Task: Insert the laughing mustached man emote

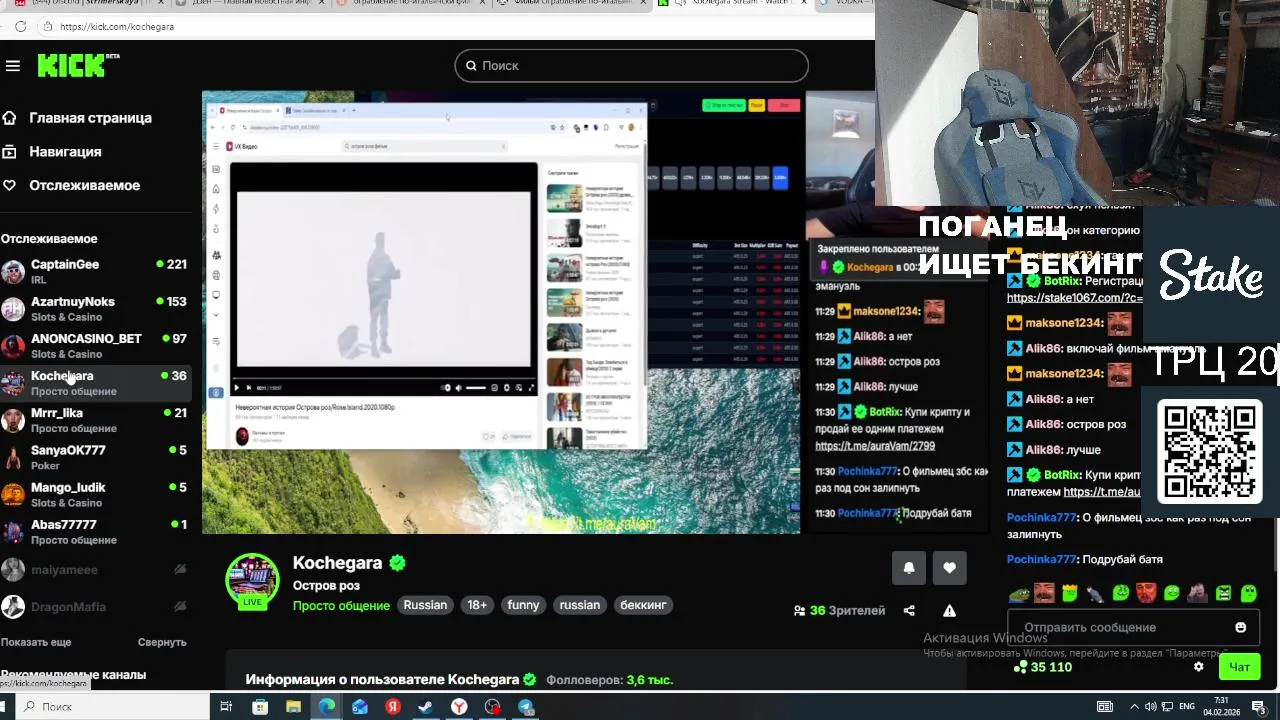Action: coord(1044,593)
